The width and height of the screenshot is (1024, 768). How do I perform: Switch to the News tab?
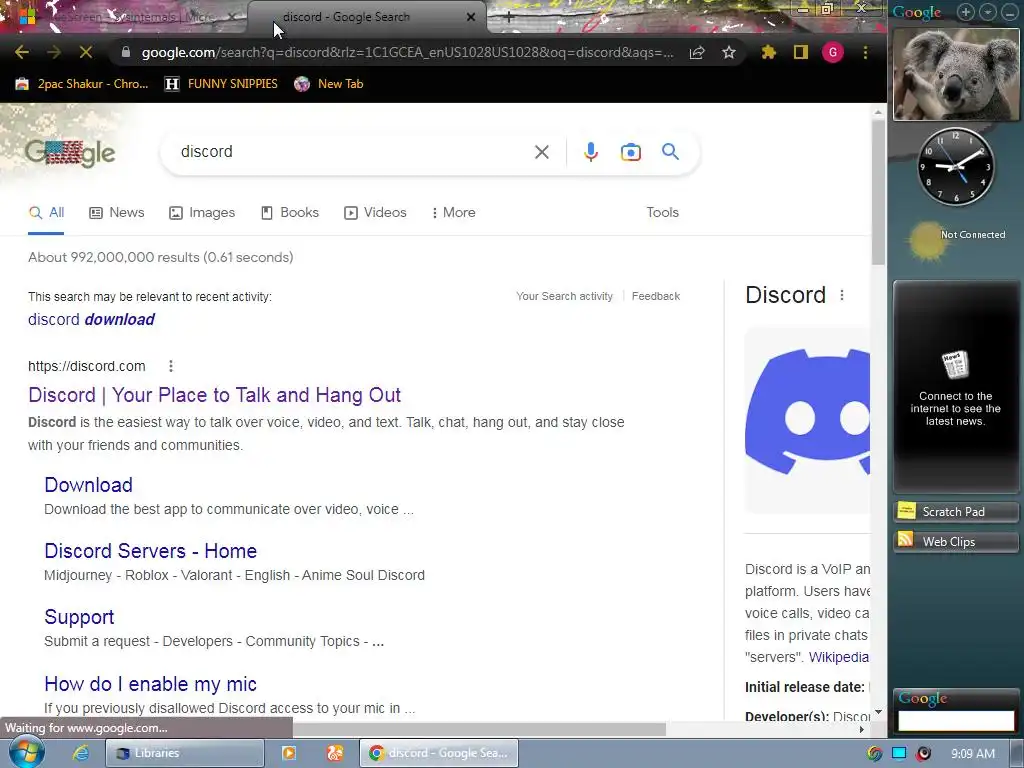tap(117, 213)
